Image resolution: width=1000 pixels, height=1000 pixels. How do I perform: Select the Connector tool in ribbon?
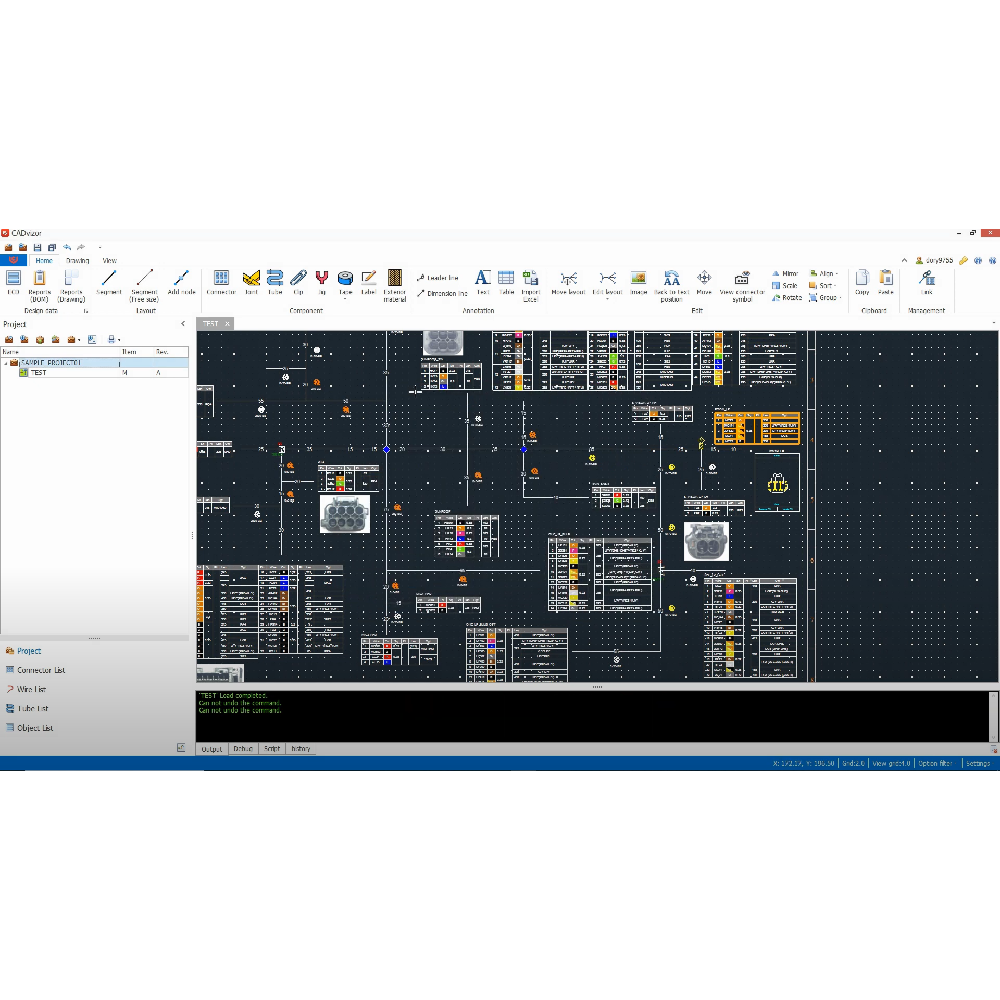[221, 281]
